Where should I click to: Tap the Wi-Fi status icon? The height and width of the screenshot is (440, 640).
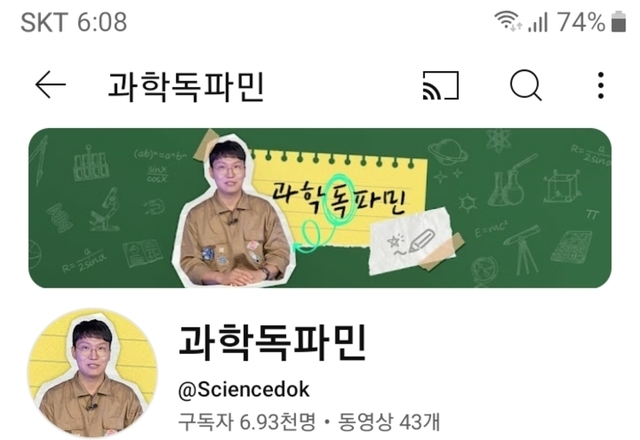point(508,21)
